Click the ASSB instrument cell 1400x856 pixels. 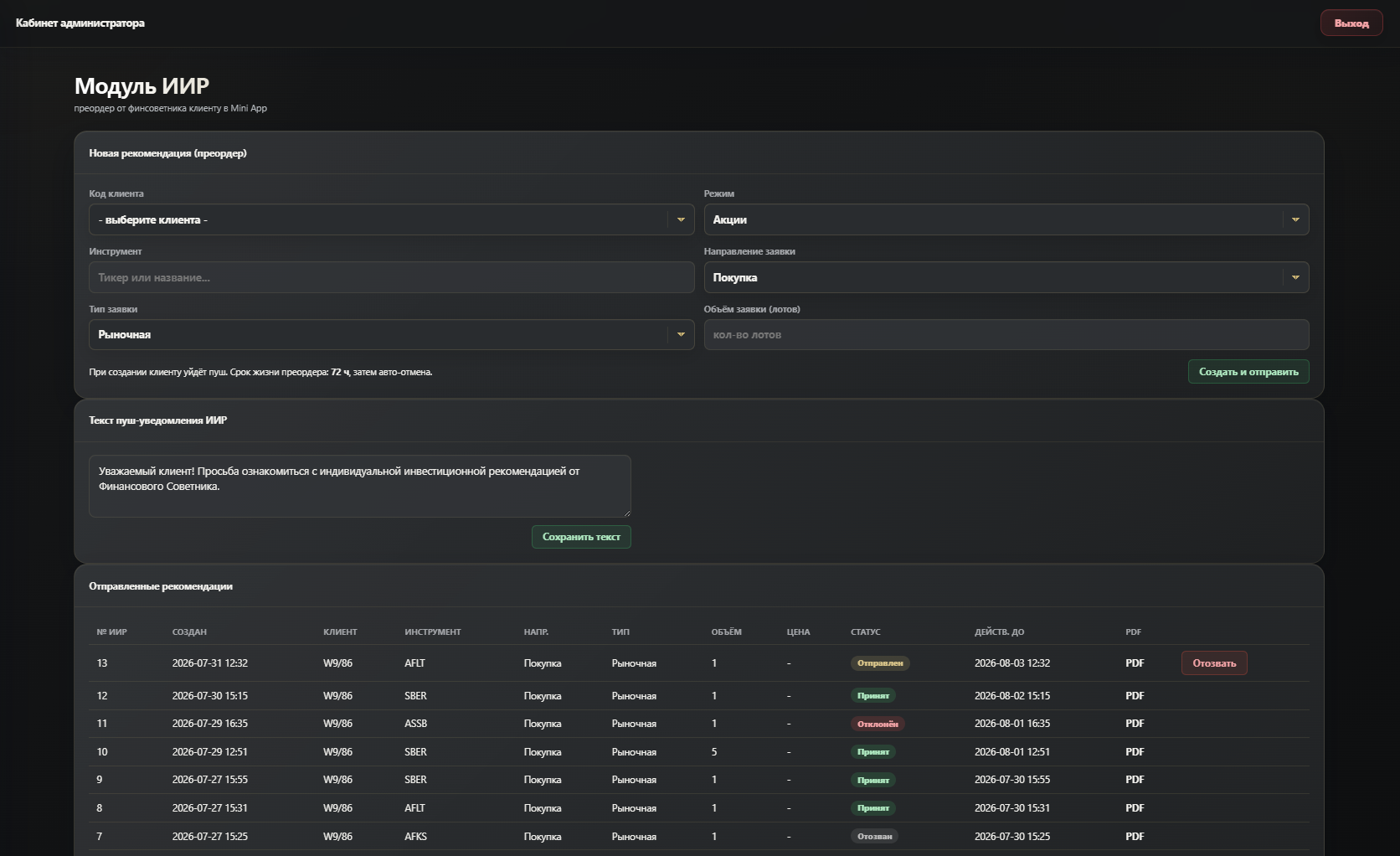[415, 723]
